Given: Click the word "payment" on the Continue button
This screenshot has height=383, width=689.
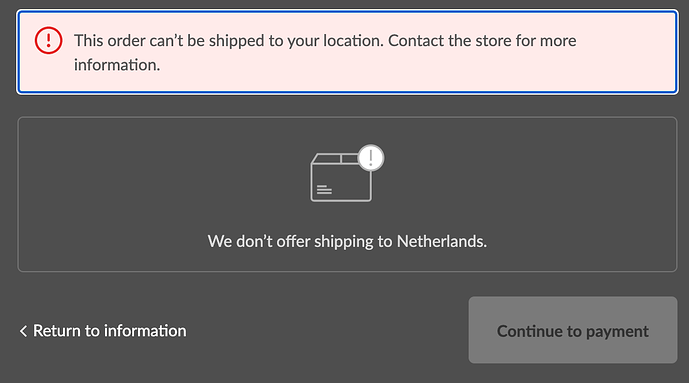Looking at the screenshot, I should tap(617, 332).
